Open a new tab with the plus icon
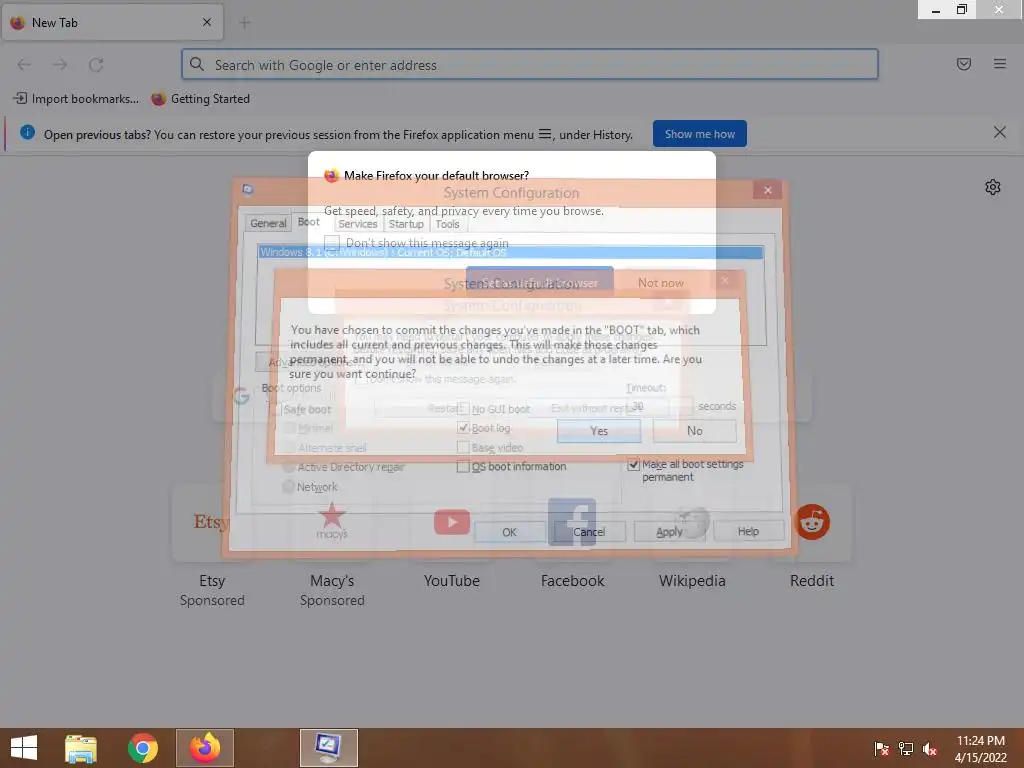 (x=245, y=23)
